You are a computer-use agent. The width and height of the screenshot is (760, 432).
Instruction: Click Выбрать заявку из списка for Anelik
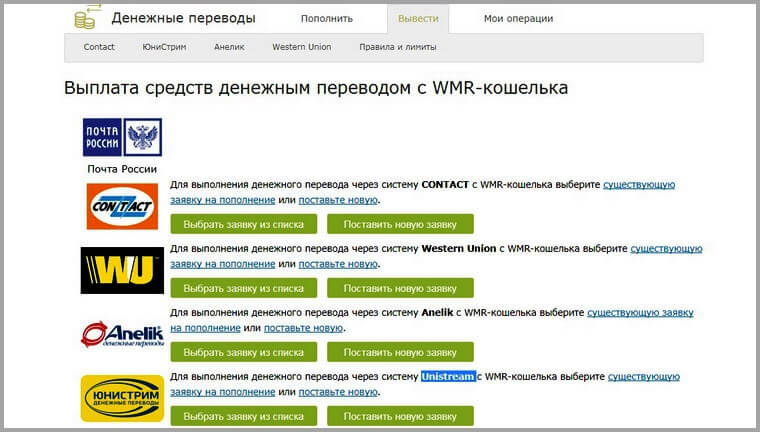[244, 352]
